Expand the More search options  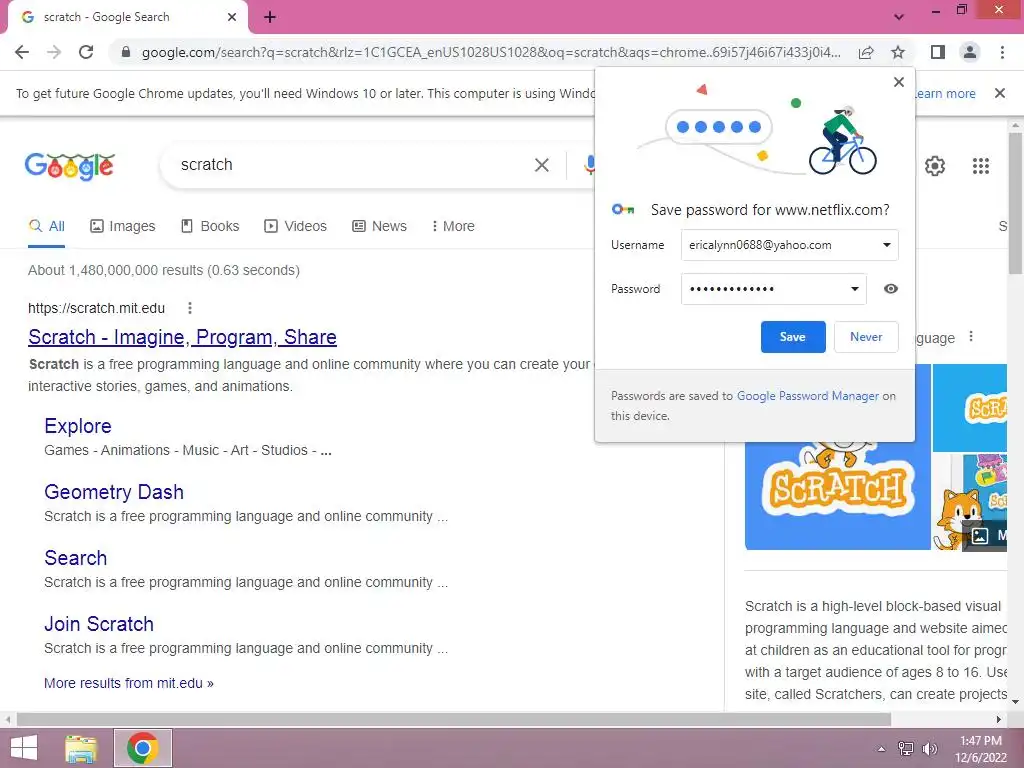453,226
